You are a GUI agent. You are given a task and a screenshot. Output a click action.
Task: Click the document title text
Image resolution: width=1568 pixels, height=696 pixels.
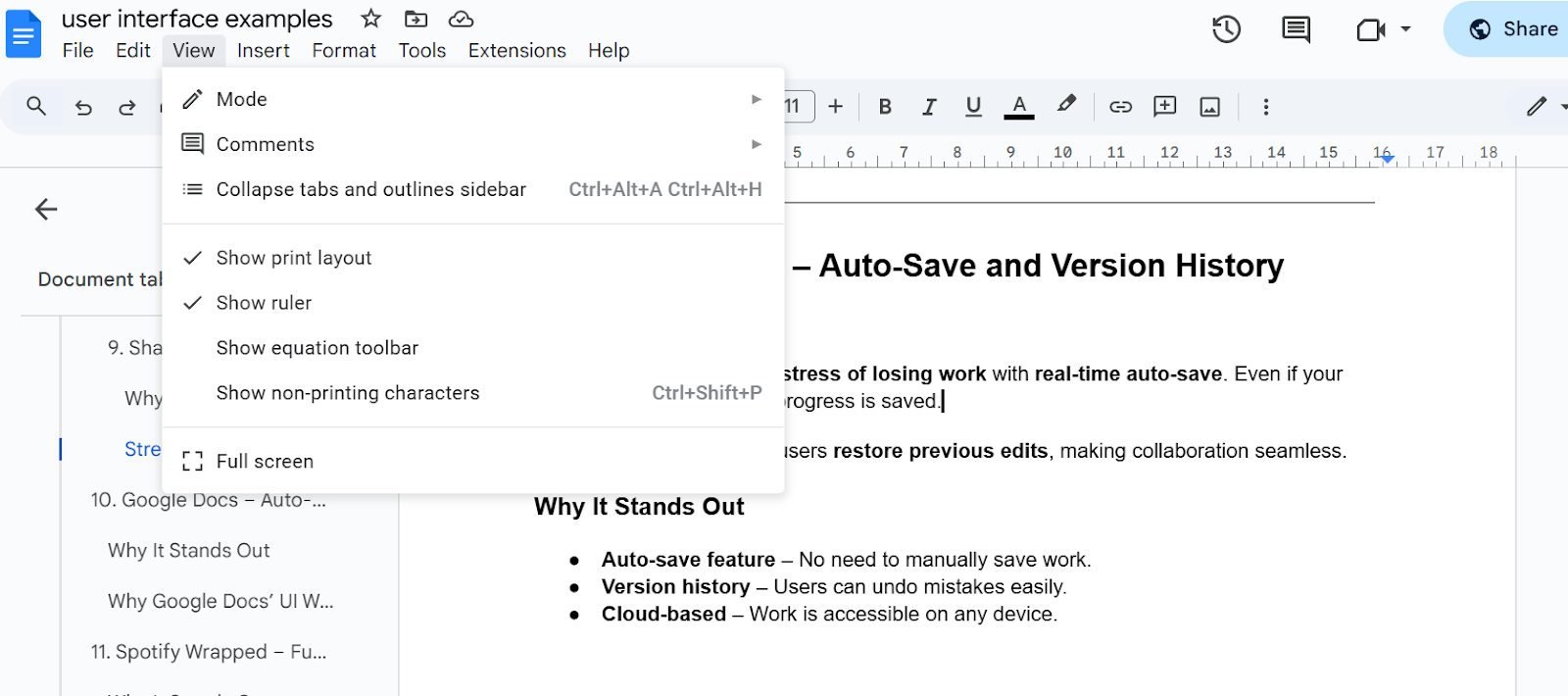point(197,19)
